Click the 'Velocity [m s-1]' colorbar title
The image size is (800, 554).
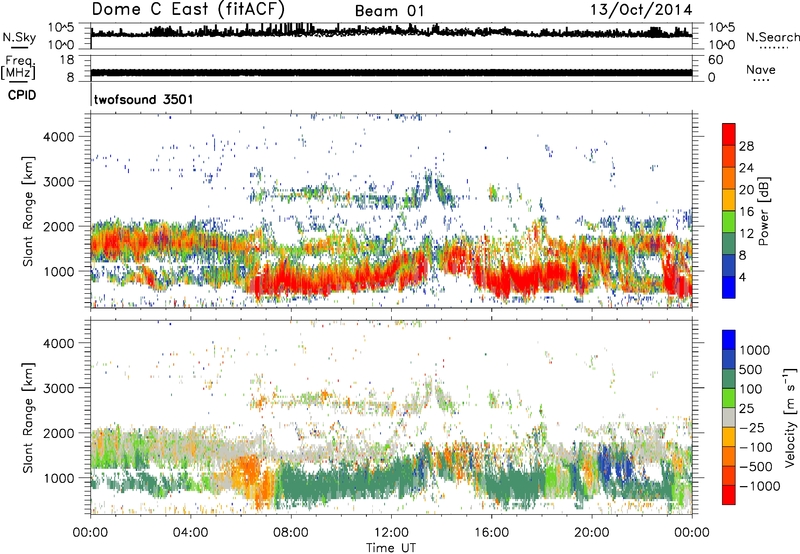coord(790,417)
